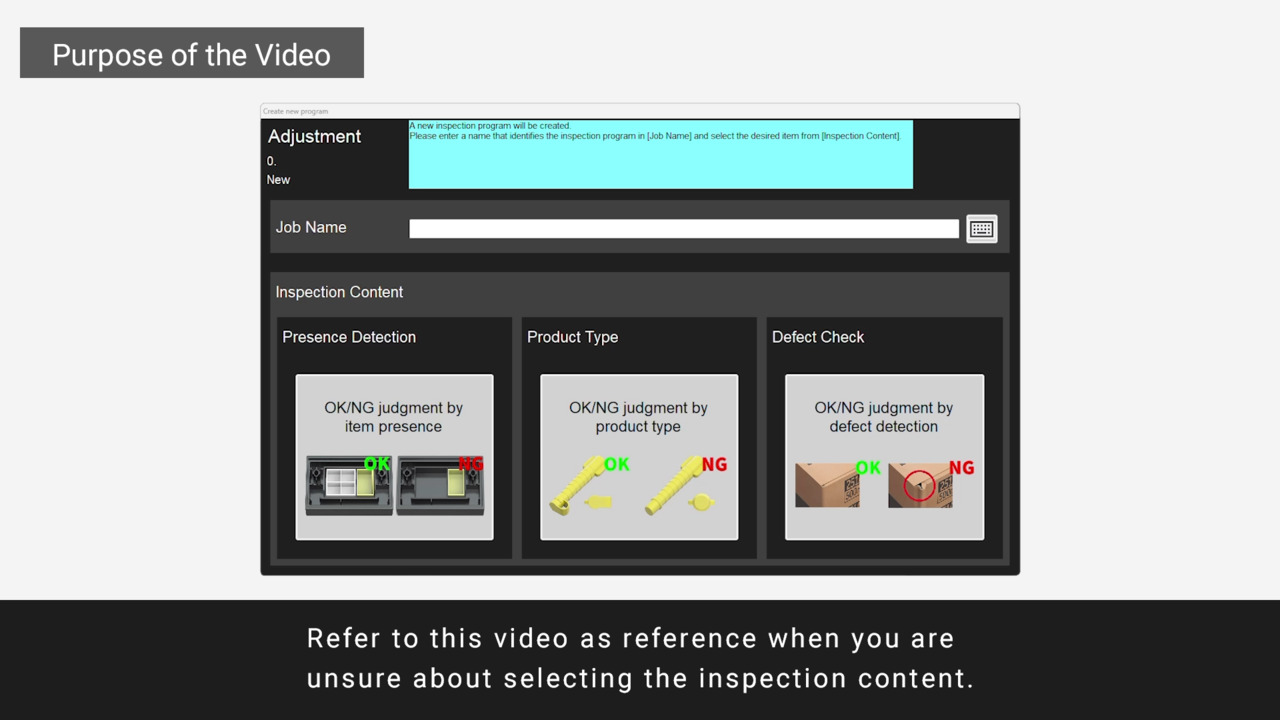The height and width of the screenshot is (720, 1280).
Task: Select the Presence Detection heading
Action: point(349,337)
